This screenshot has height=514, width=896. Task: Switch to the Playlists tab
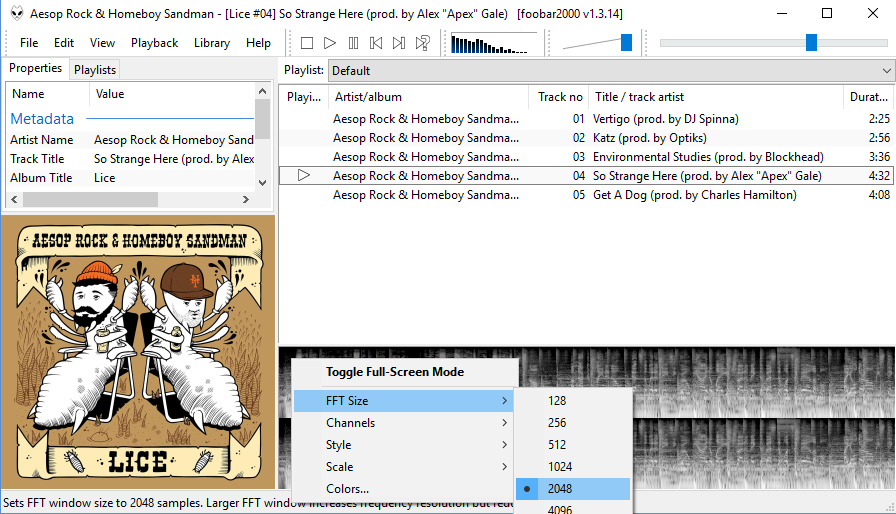pyautogui.click(x=95, y=70)
